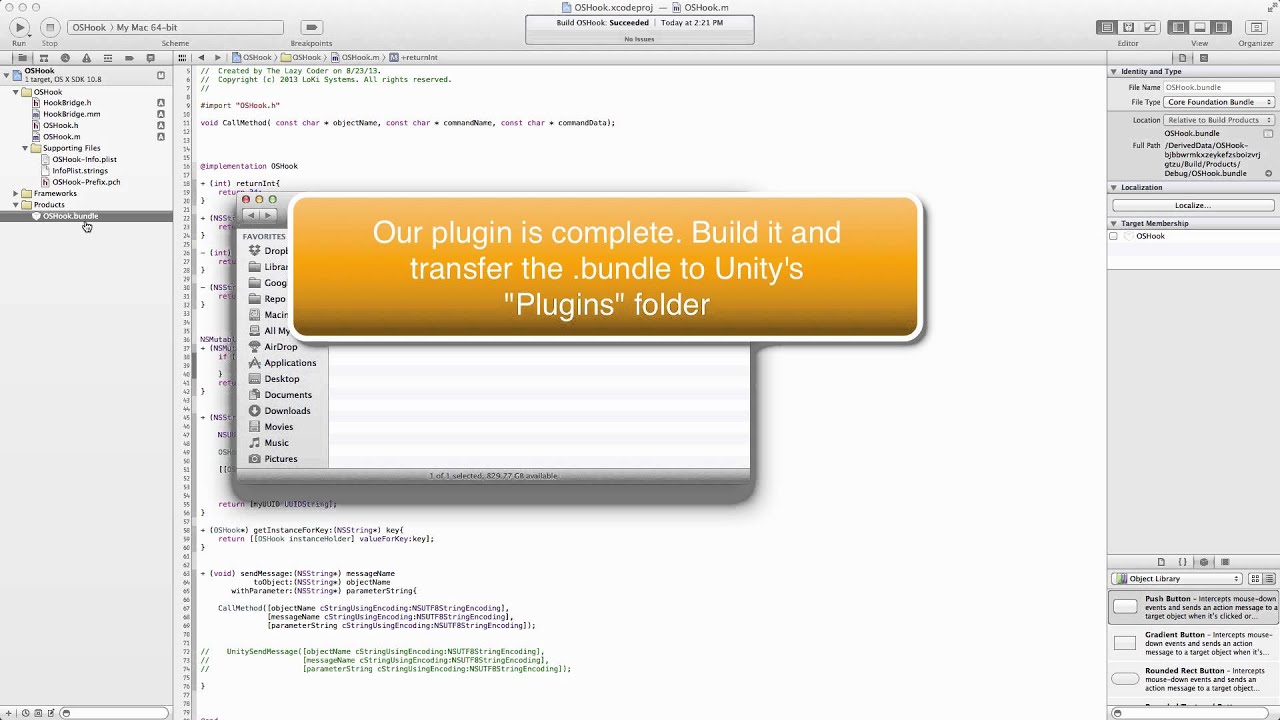The height and width of the screenshot is (720, 1280).
Task: Collapse Identity and Type section
Action: [x=1114, y=72]
